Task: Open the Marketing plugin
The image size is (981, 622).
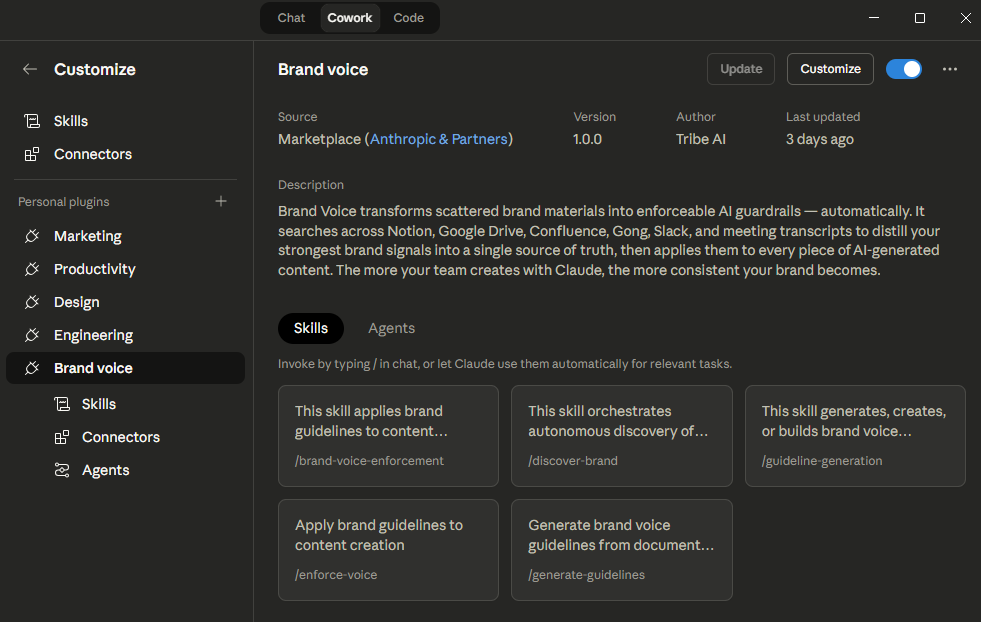Action: pos(125,236)
